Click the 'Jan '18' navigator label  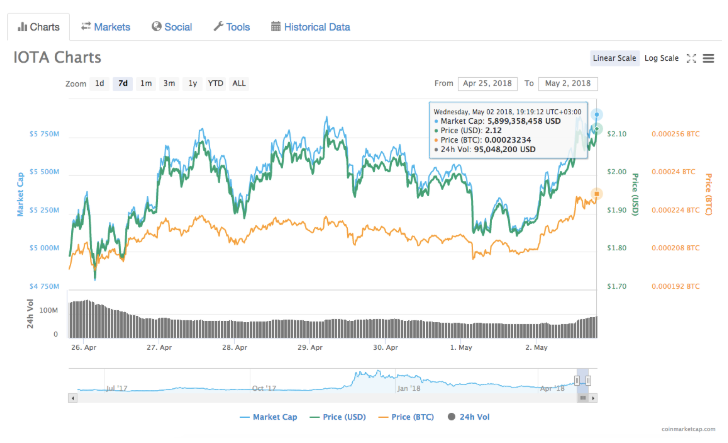tap(409, 388)
